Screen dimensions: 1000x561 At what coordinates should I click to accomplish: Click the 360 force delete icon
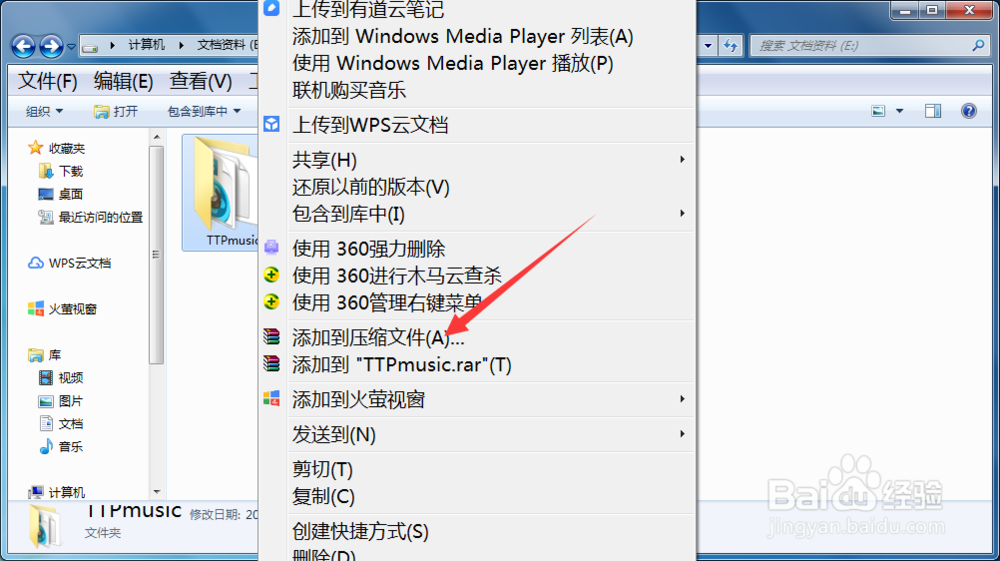click(272, 247)
